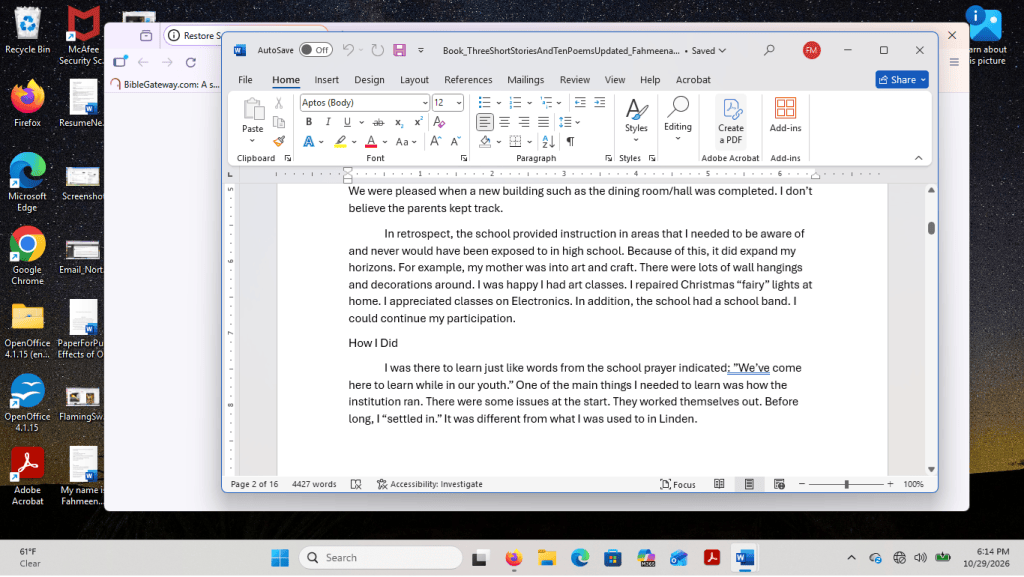Click the Share button
1024x577 pixels.
pyautogui.click(x=902, y=80)
